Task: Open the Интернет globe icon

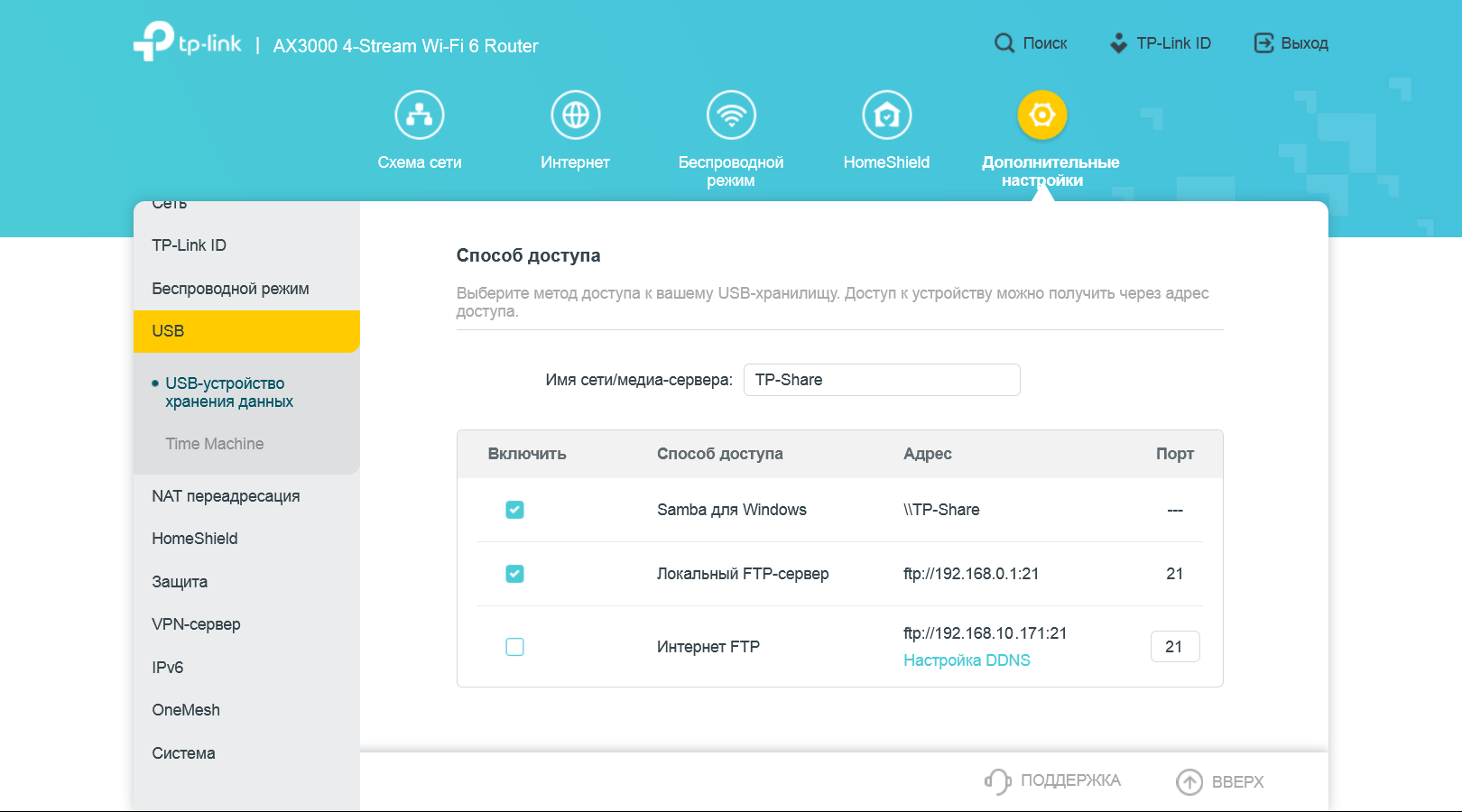Action: 576,115
